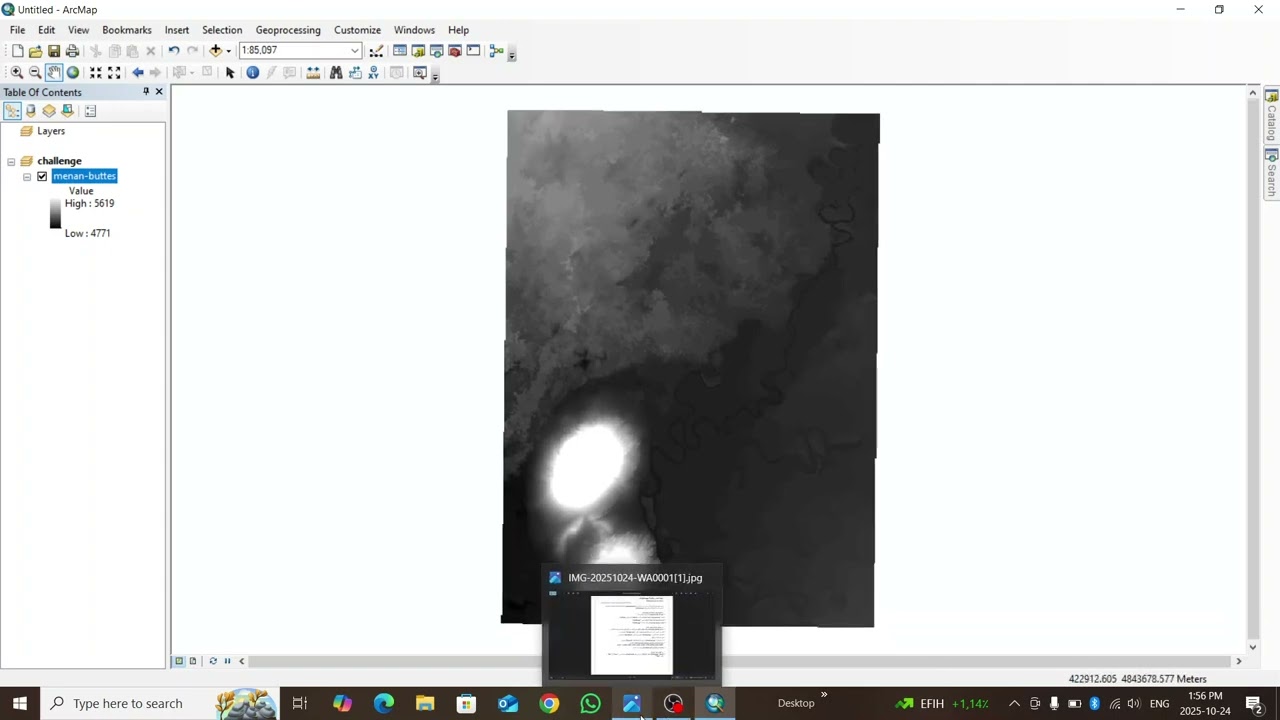Image resolution: width=1280 pixels, height=720 pixels.
Task: Switch to Layout View button
Action: (x=193, y=661)
